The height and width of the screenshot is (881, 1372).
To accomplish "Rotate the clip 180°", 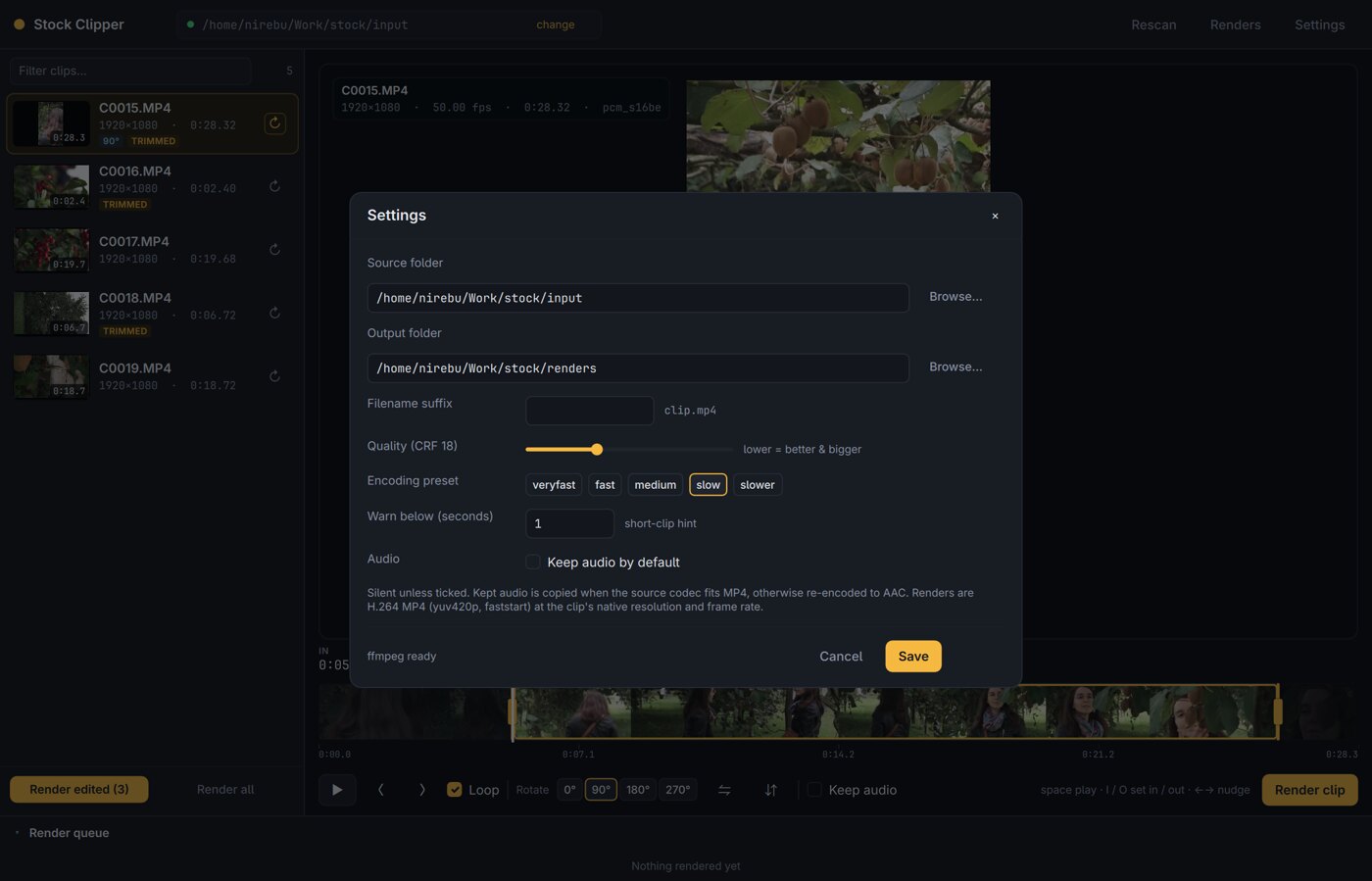I will [x=638, y=790].
